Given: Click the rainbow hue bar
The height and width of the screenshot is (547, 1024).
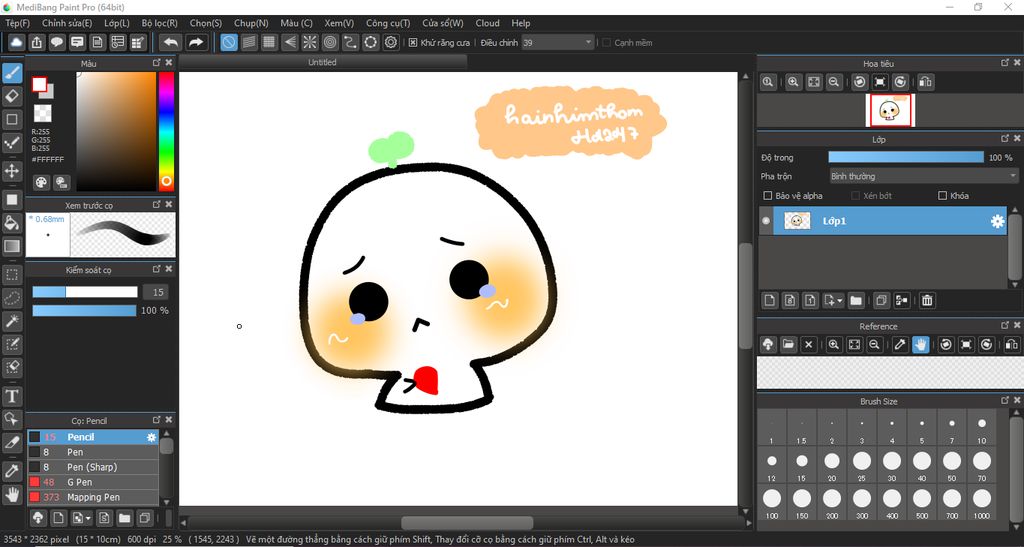Looking at the screenshot, I should tap(167, 131).
